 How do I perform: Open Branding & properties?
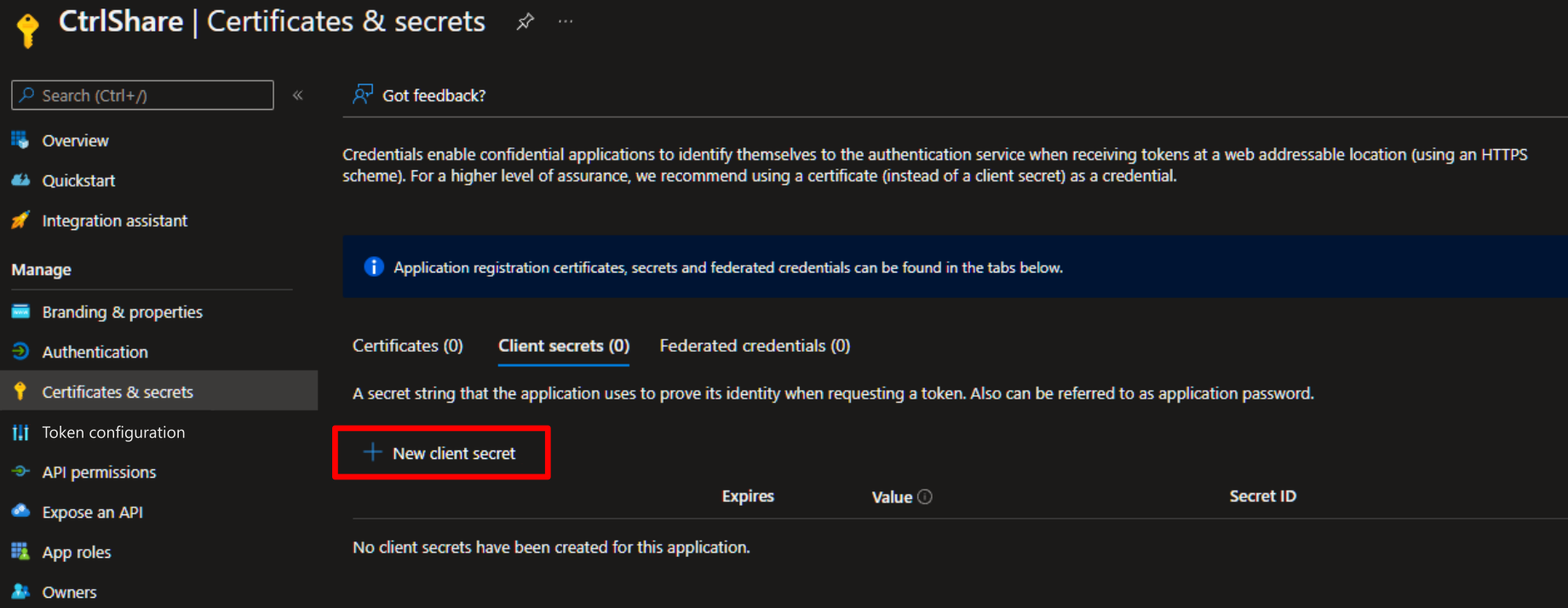coord(123,312)
